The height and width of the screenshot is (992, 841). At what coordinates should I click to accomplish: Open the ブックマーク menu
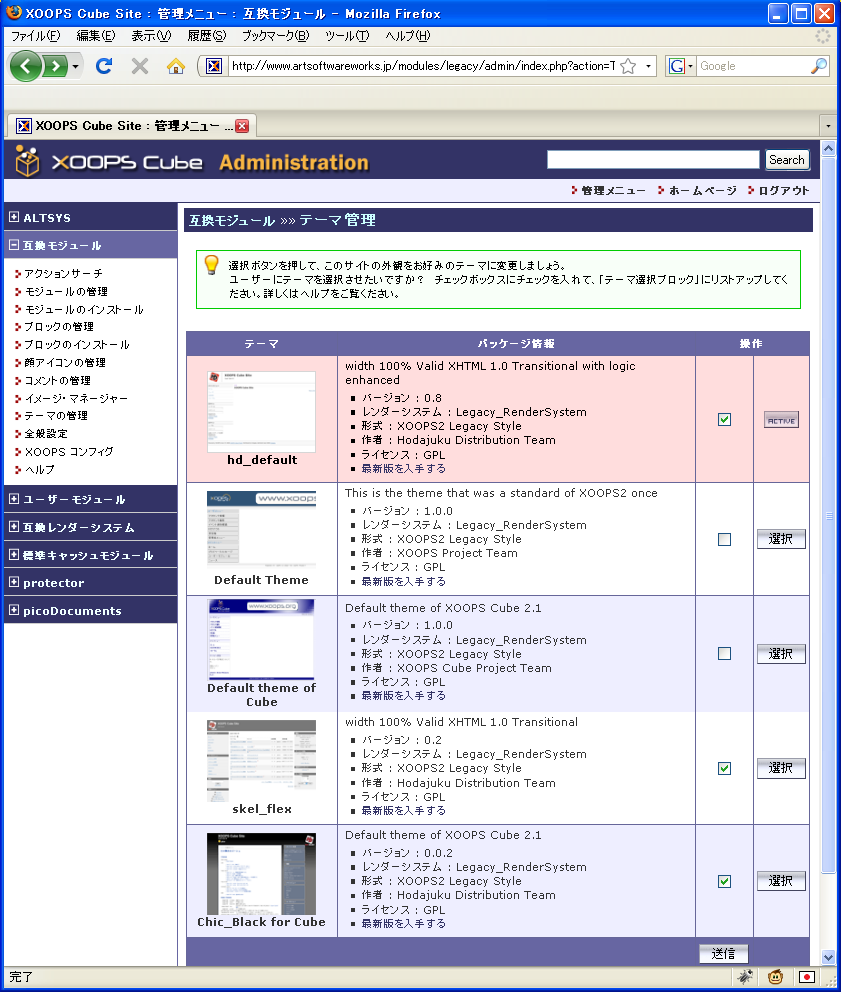275,36
